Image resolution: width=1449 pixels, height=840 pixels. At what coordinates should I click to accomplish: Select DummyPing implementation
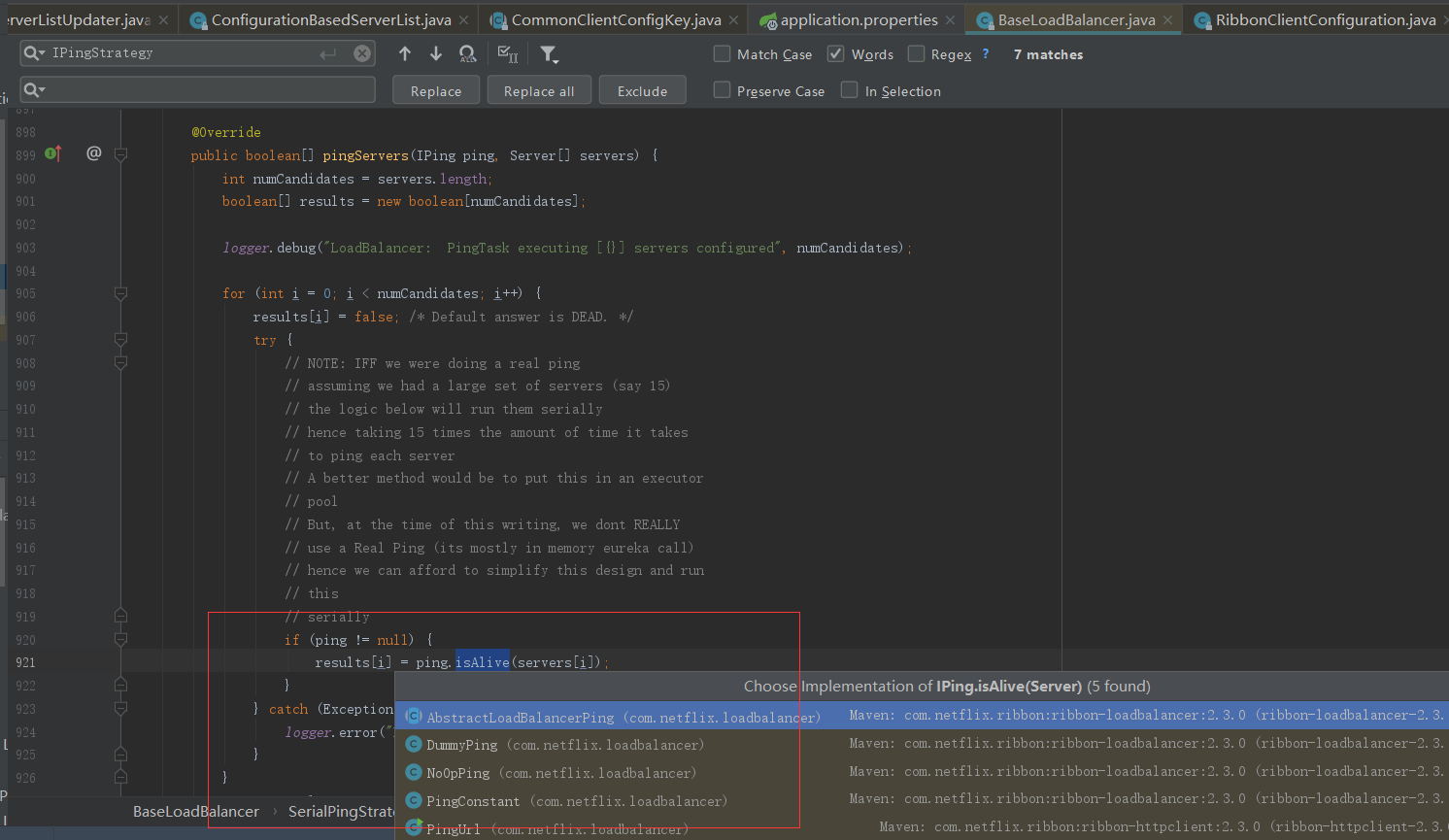[922, 745]
